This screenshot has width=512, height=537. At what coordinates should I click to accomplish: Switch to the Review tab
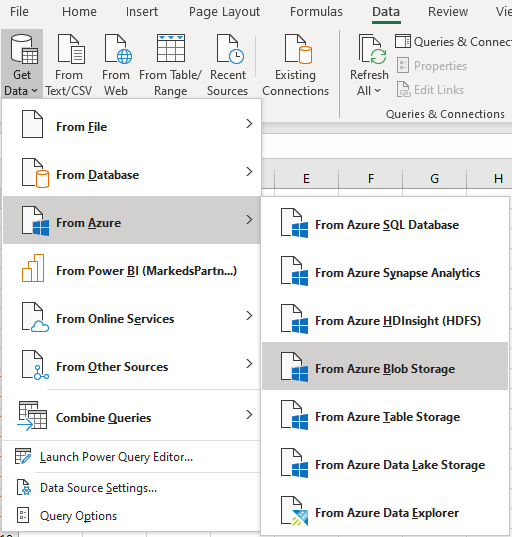[448, 12]
